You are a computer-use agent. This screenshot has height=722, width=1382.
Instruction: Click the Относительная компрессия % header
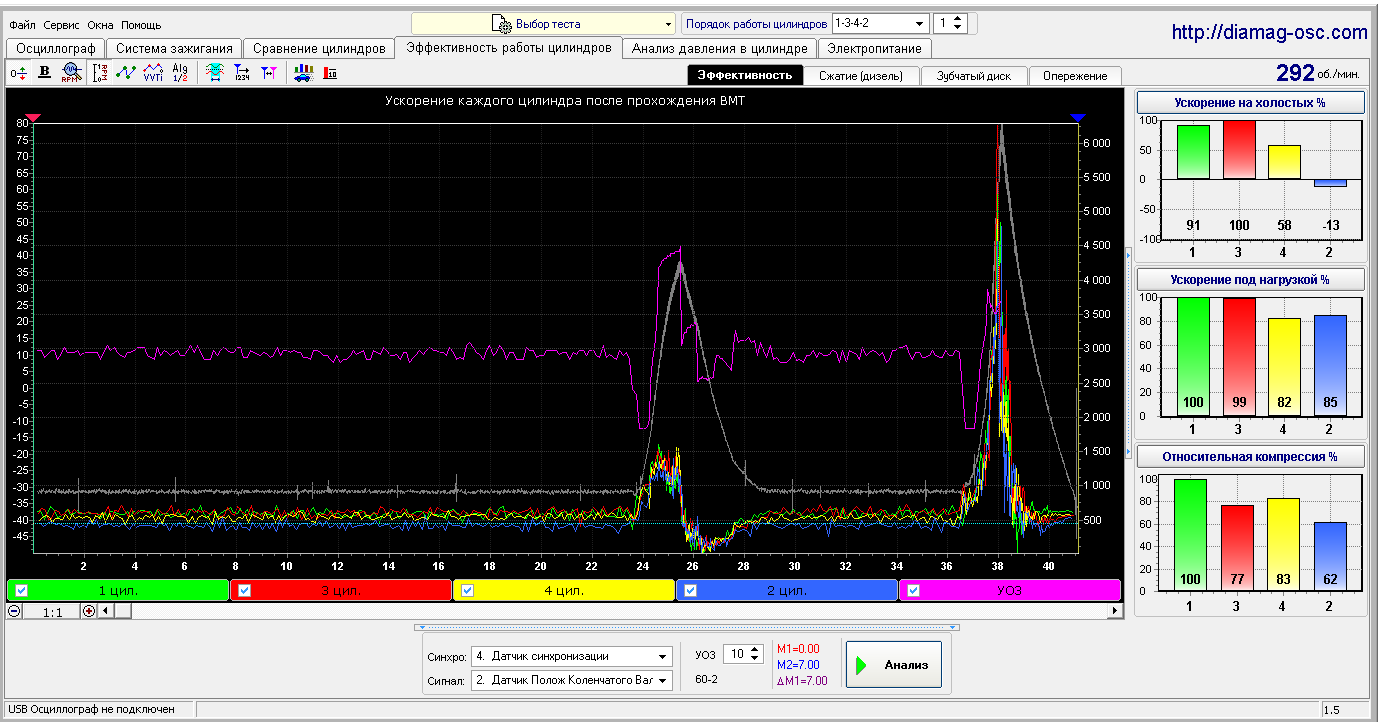(1250, 457)
